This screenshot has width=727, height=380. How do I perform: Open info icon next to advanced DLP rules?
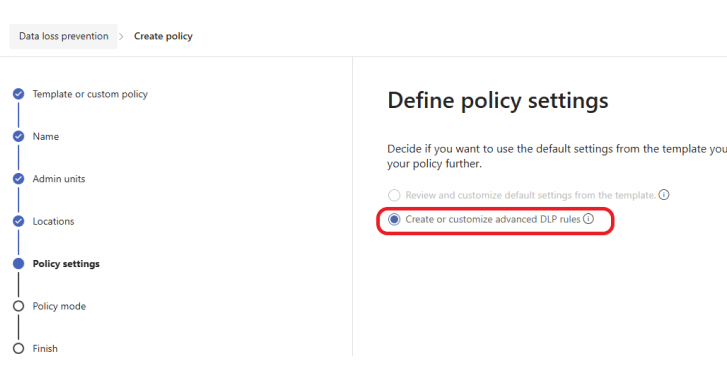[588, 219]
